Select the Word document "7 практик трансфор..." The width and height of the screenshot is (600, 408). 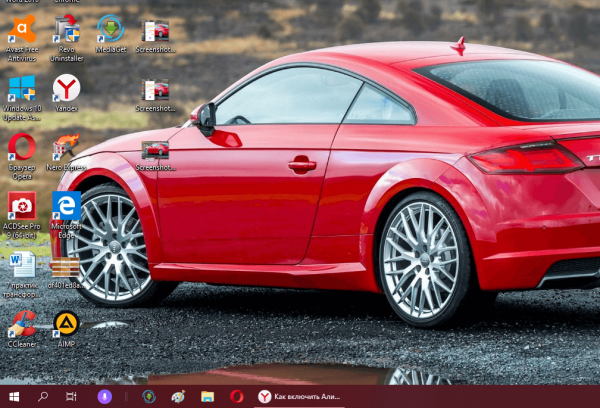pos(22,275)
